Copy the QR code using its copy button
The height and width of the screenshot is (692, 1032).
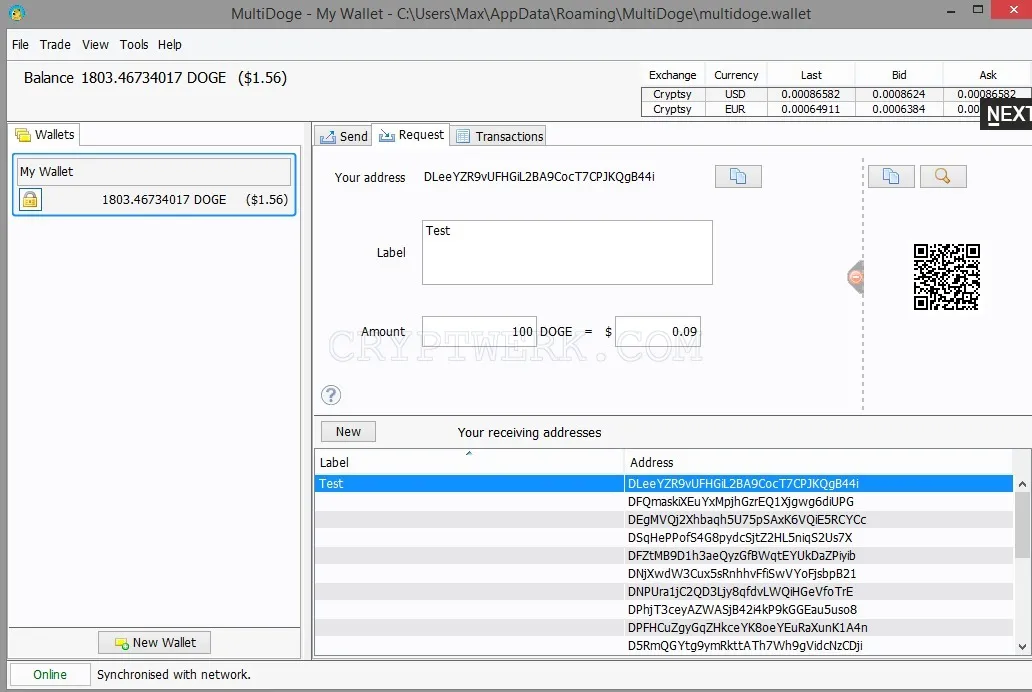(890, 176)
